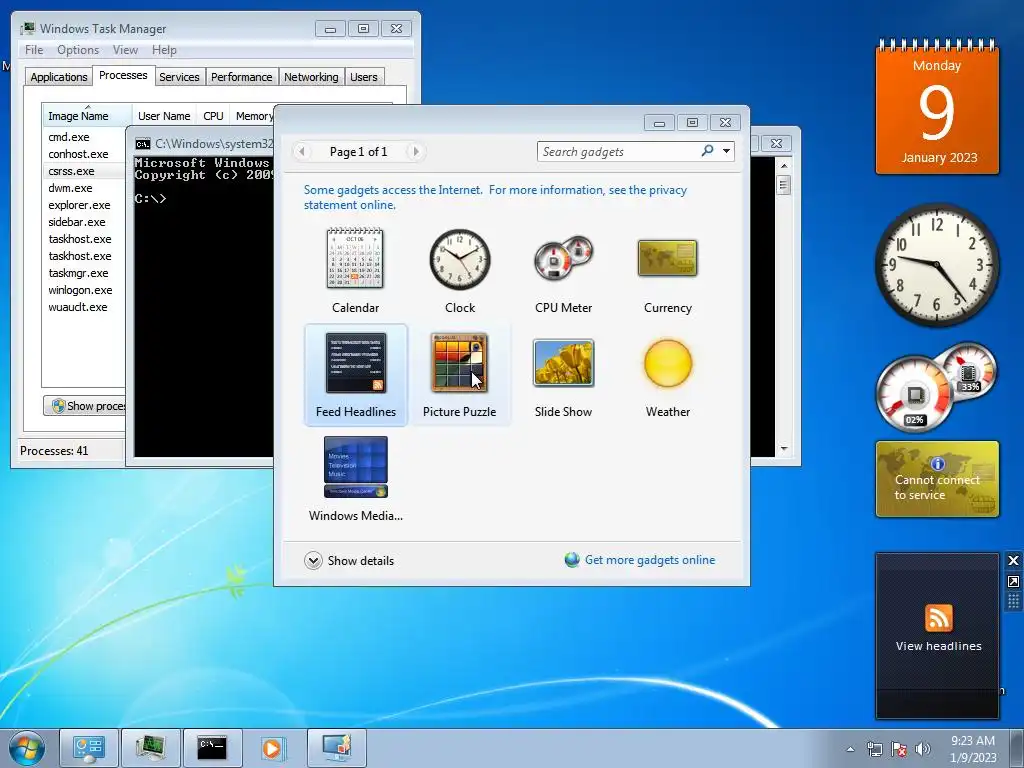The height and width of the screenshot is (768, 1024).
Task: Go to next gadget gallery page
Action: tap(415, 152)
